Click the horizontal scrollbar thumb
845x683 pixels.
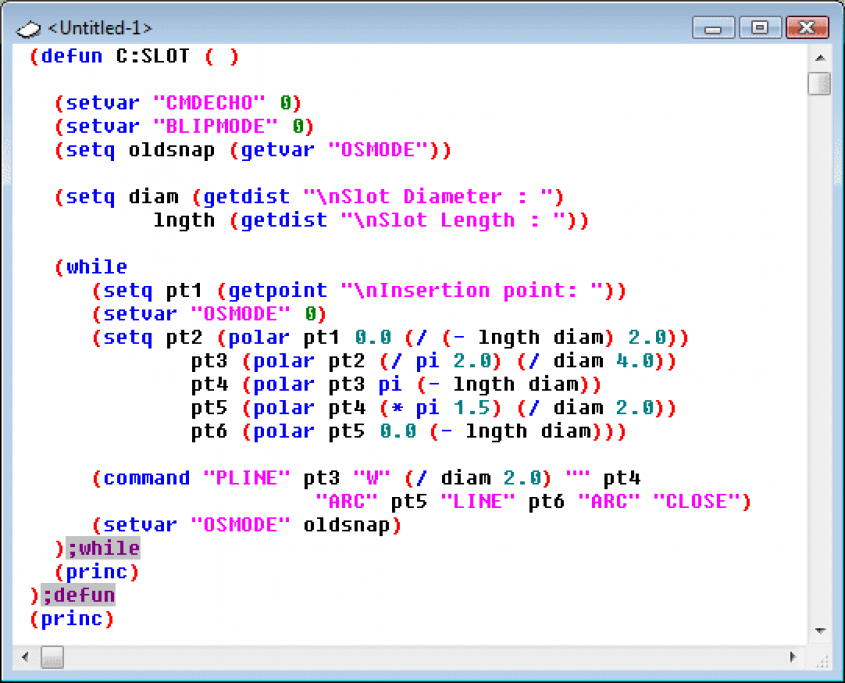point(52,657)
